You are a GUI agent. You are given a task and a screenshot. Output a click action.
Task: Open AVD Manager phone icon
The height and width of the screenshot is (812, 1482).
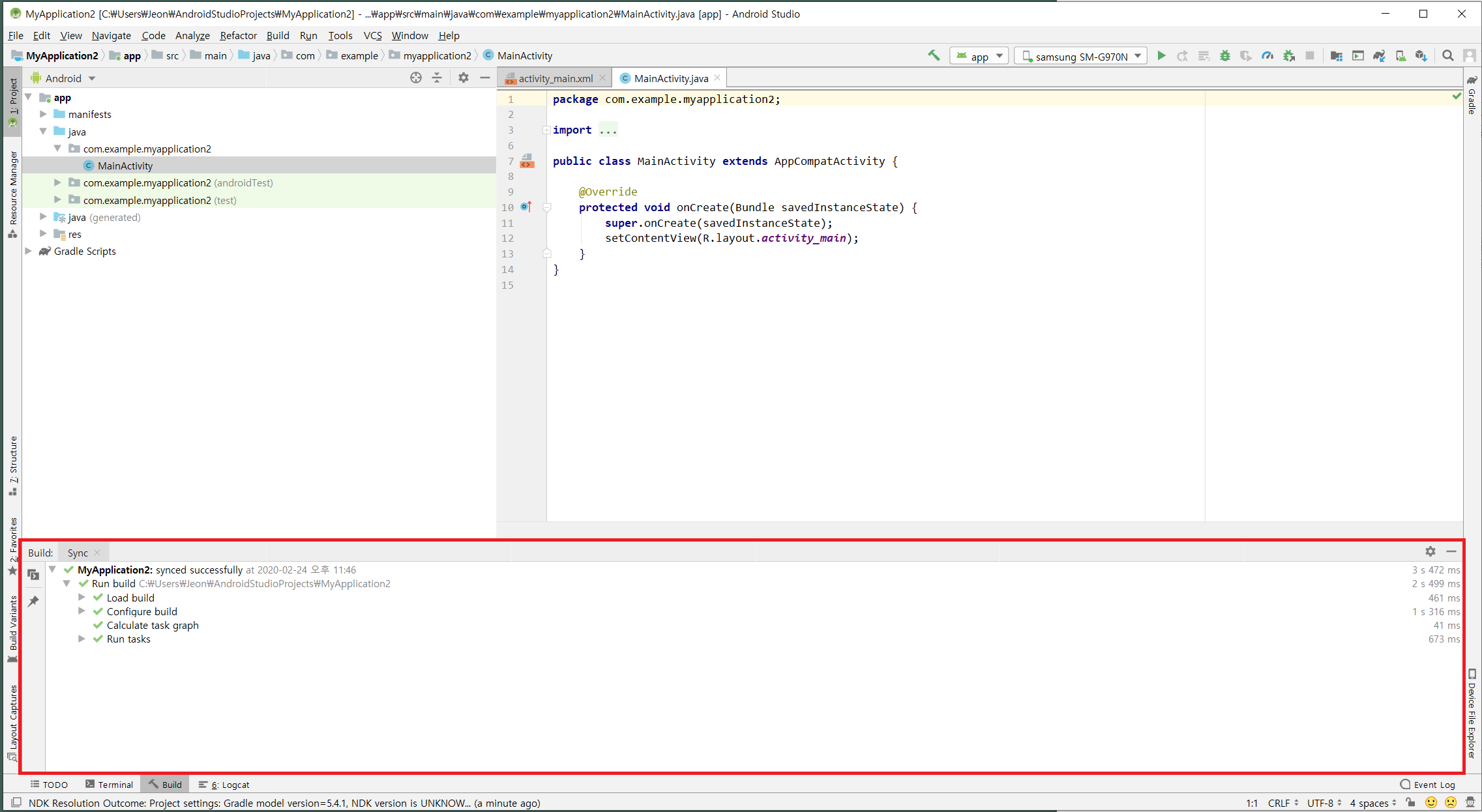point(1400,56)
